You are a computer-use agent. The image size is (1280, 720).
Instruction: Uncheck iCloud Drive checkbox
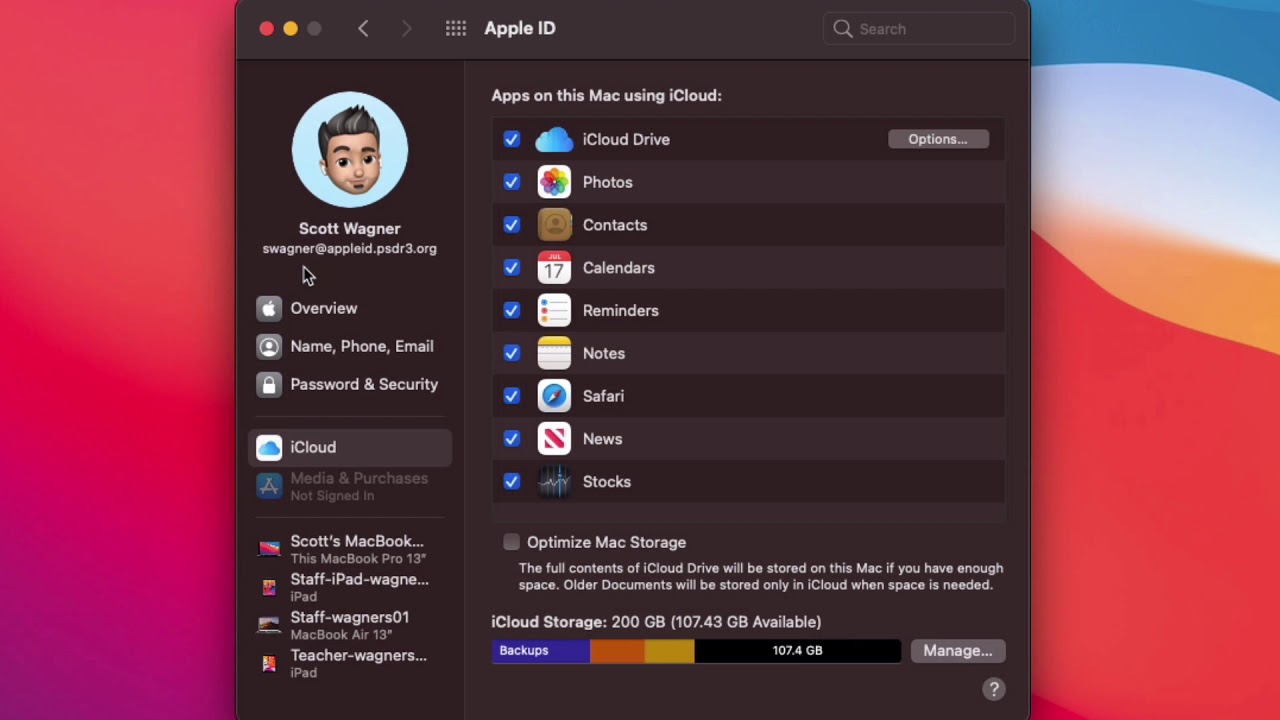(512, 140)
